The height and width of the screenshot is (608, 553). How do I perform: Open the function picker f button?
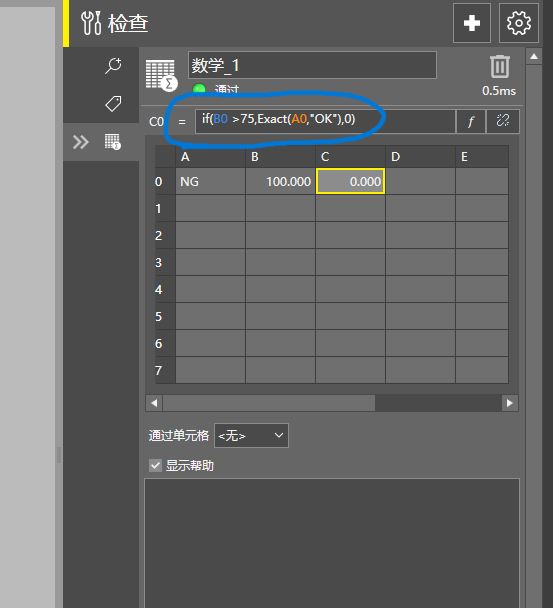[x=470, y=121]
